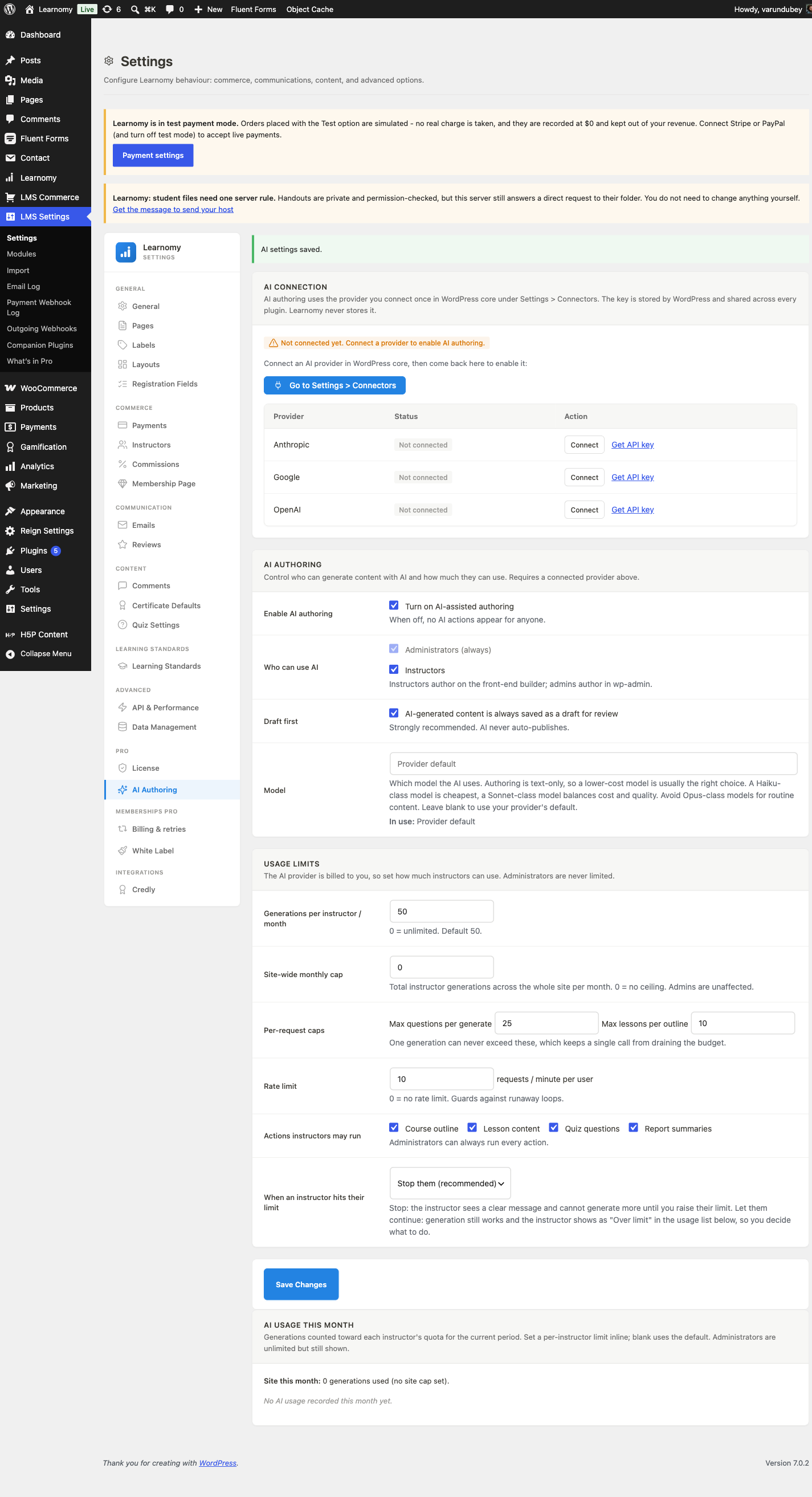The height and width of the screenshot is (1497, 812).
Task: Click the Posts pushpin icon
Action: (10, 60)
